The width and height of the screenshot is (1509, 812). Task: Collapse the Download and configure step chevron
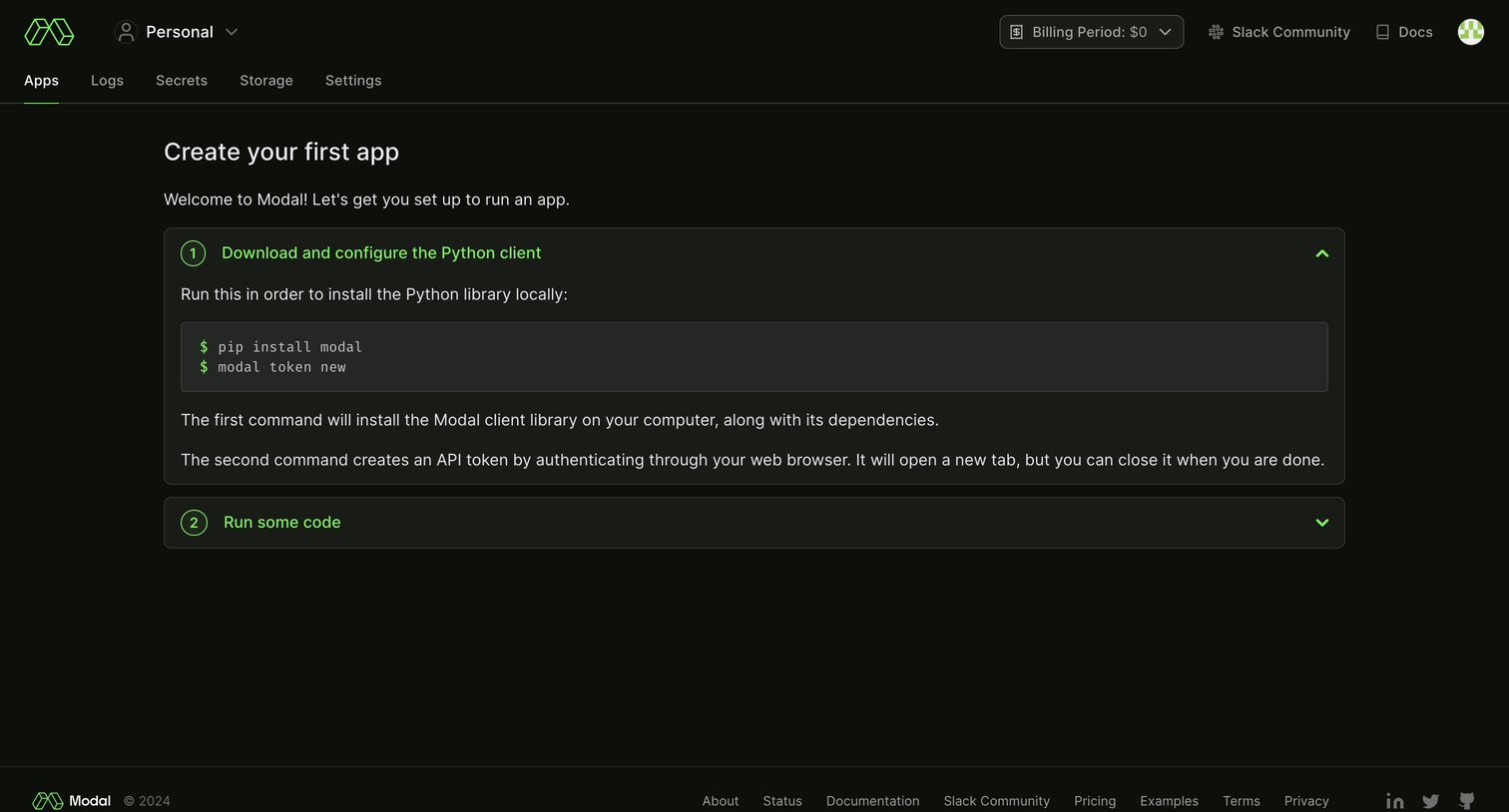(1321, 253)
